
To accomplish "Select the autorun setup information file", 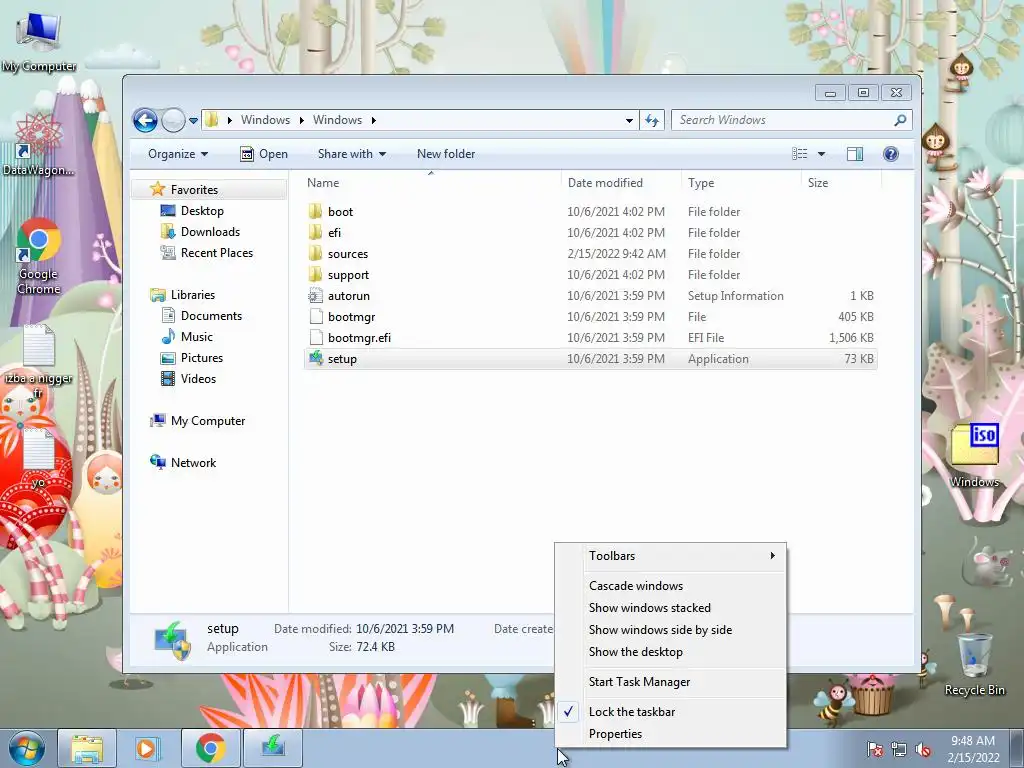I will pyautogui.click(x=349, y=296).
